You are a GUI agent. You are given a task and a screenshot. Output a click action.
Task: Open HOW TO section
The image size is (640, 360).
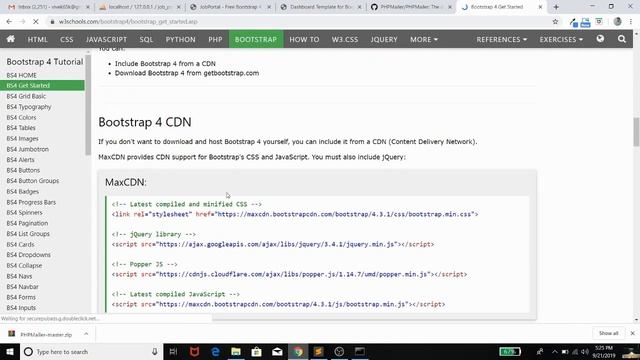point(304,39)
